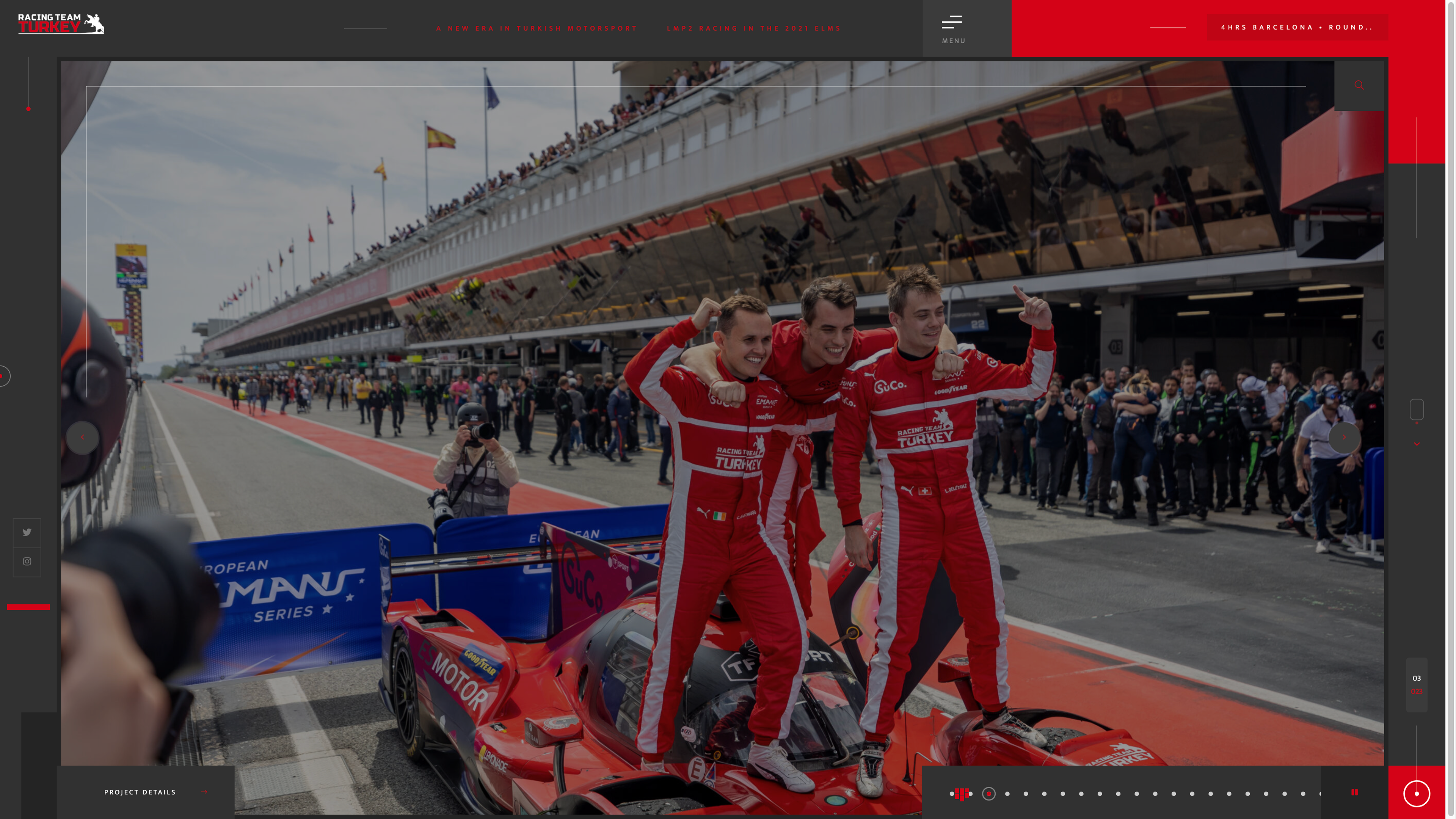This screenshot has height=819, width=1456.
Task: Select the seventh slide pagination dot
Action: pos(1062,794)
